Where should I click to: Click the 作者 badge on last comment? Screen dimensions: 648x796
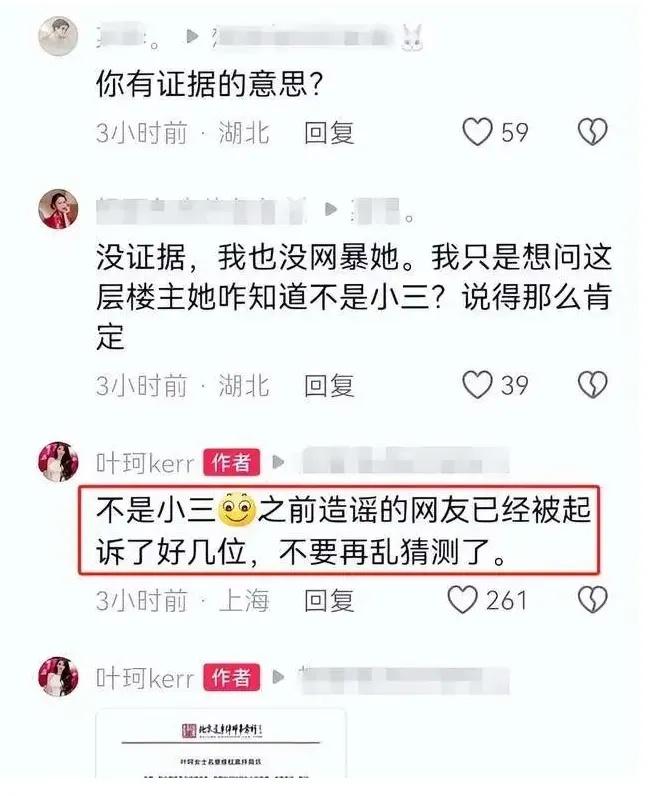click(x=232, y=677)
